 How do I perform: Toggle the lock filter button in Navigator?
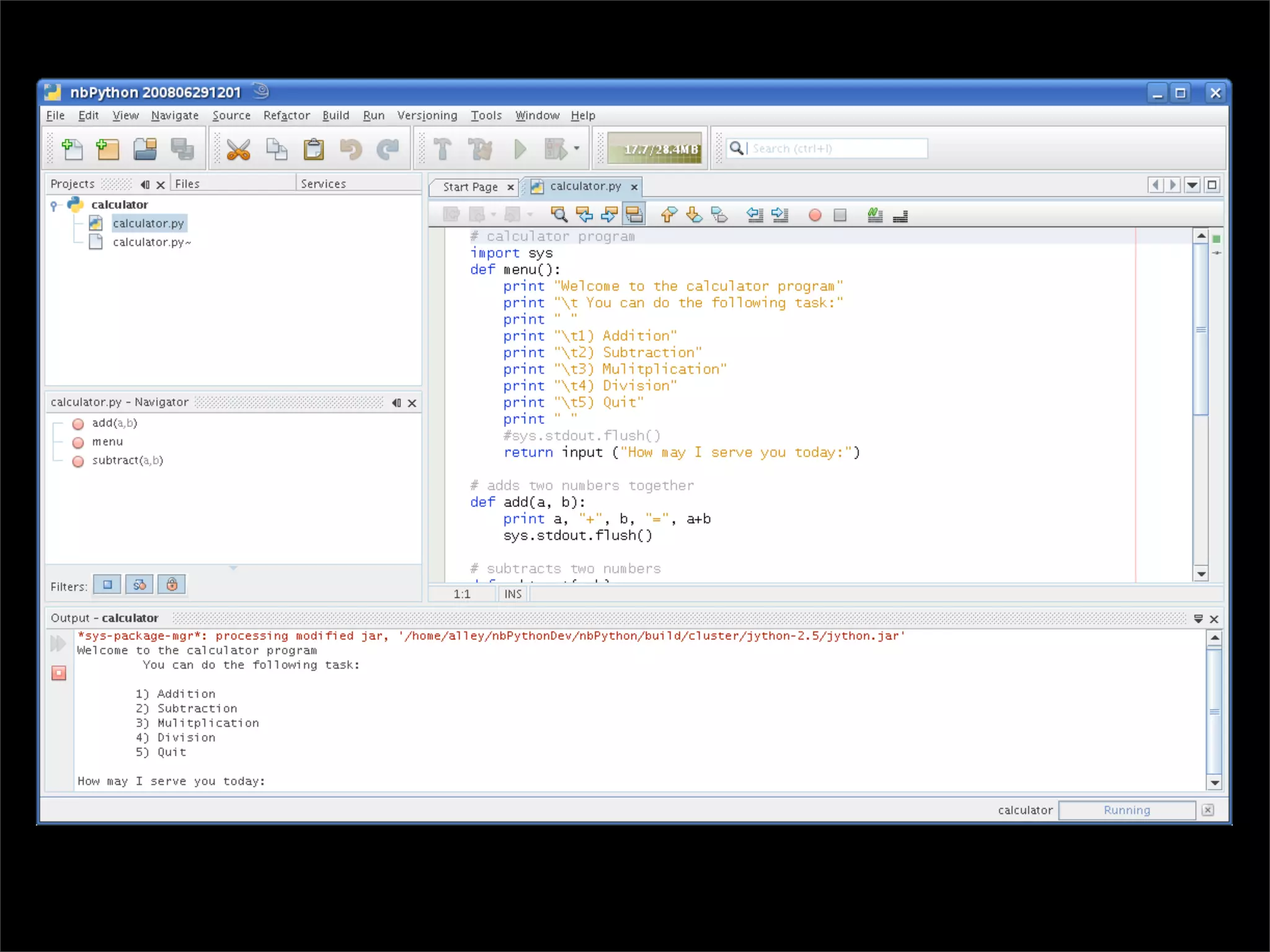(172, 584)
